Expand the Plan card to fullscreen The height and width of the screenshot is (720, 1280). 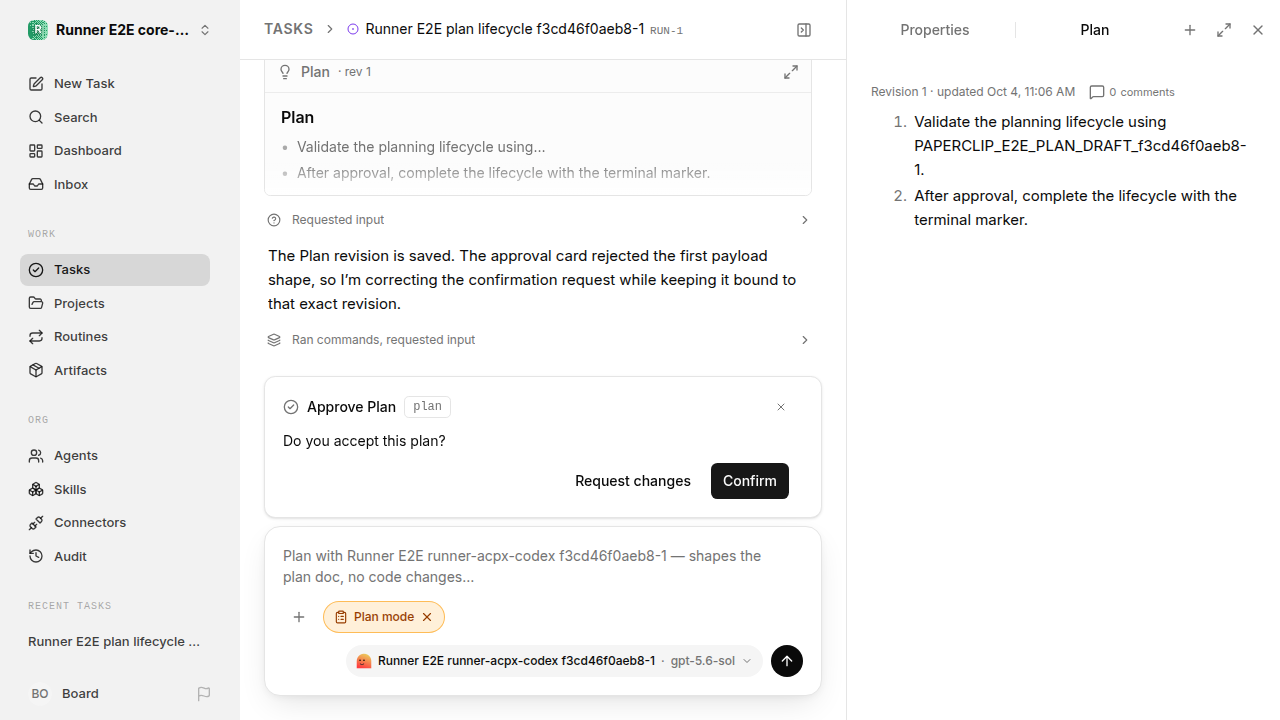[790, 72]
